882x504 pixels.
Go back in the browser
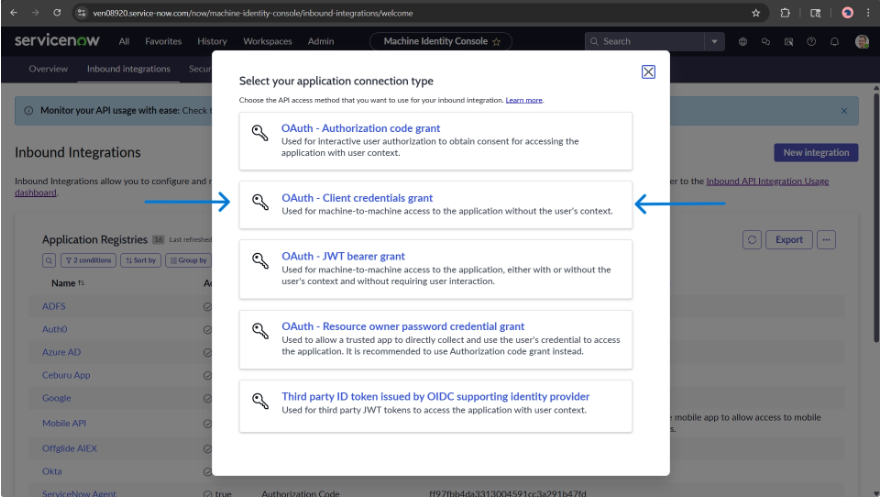click(14, 12)
